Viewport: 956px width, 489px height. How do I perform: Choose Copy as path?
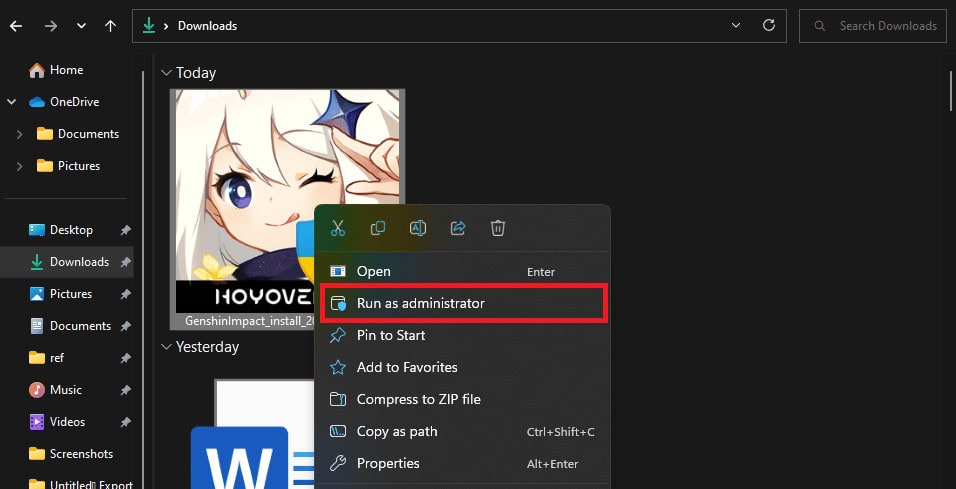point(462,431)
